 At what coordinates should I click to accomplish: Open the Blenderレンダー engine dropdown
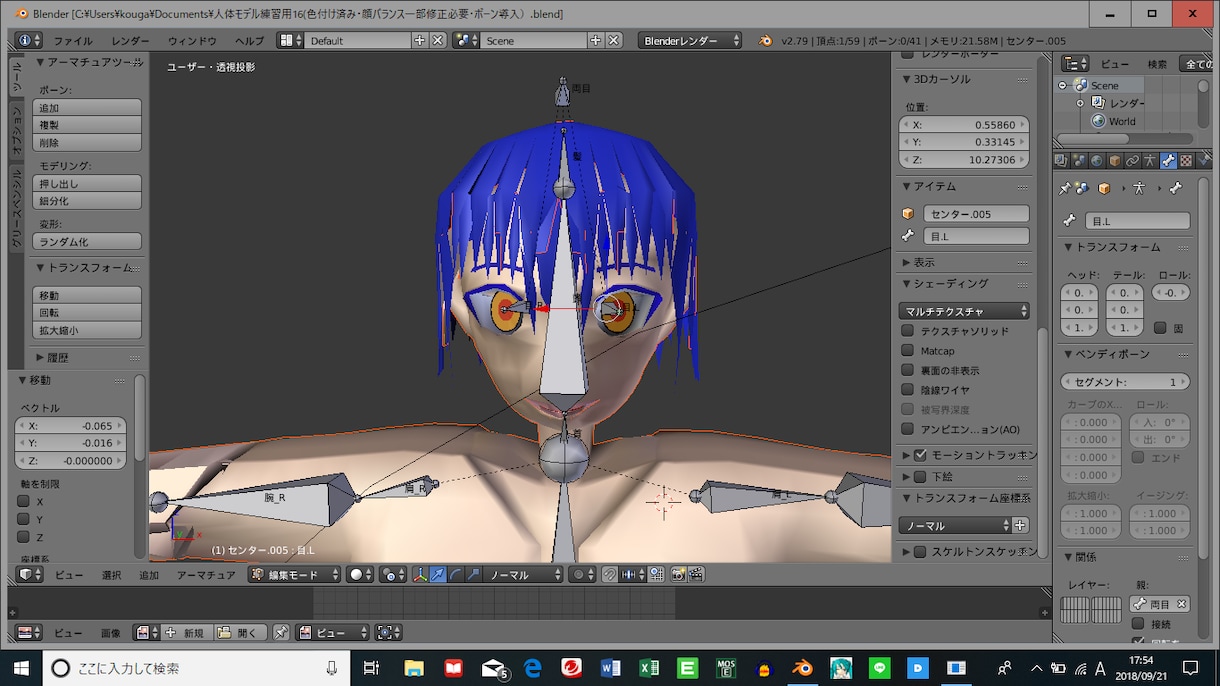690,40
